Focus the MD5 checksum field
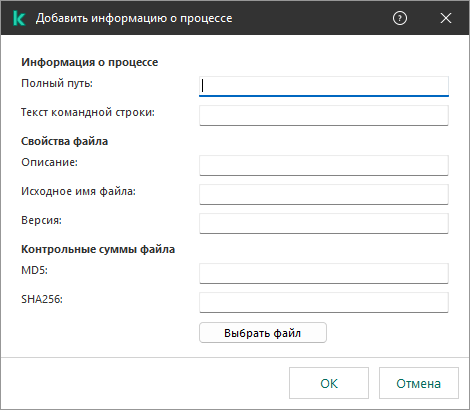470x410 pixels. point(324,273)
